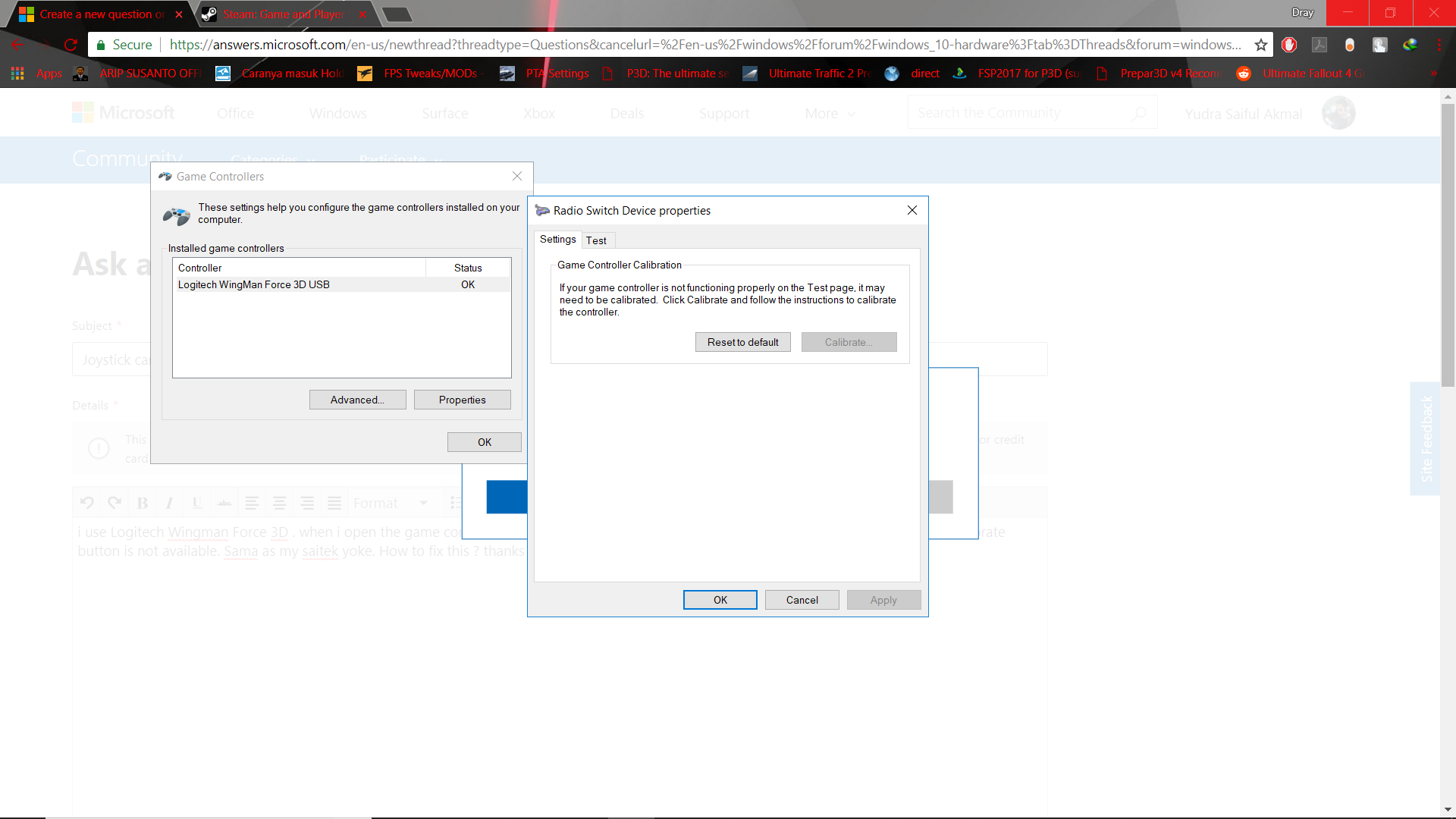The height and width of the screenshot is (819, 1456).
Task: Toggle italic formatting in editor
Action: click(169, 503)
